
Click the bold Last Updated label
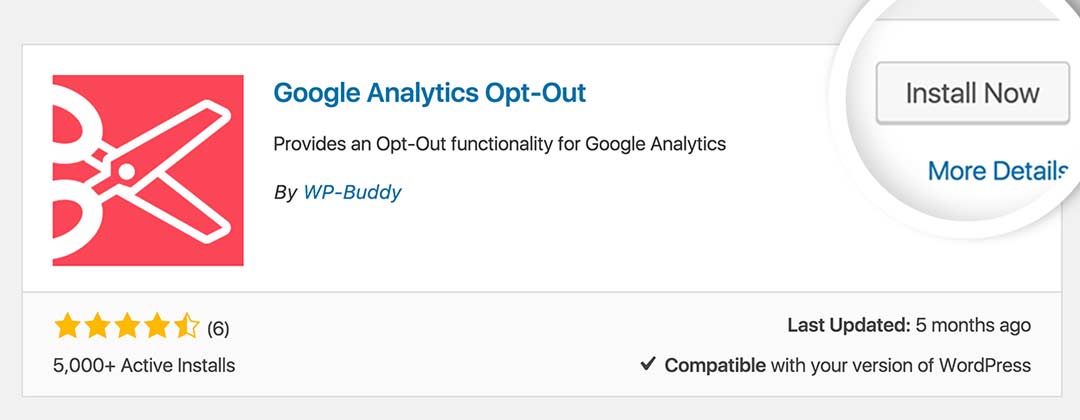click(x=848, y=326)
